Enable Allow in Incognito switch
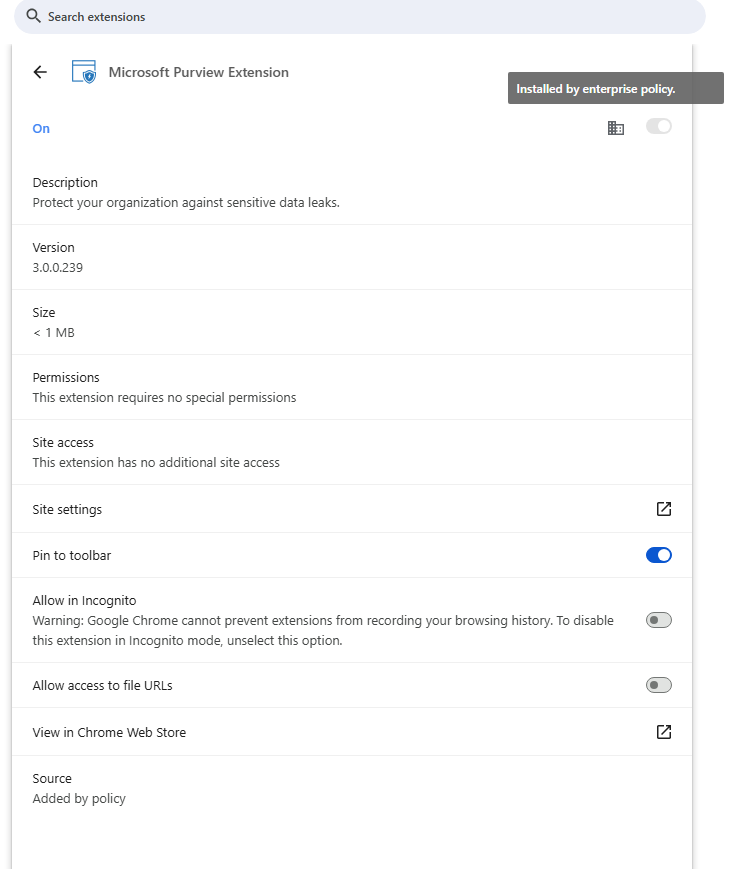This screenshot has width=730, height=869. point(658,620)
